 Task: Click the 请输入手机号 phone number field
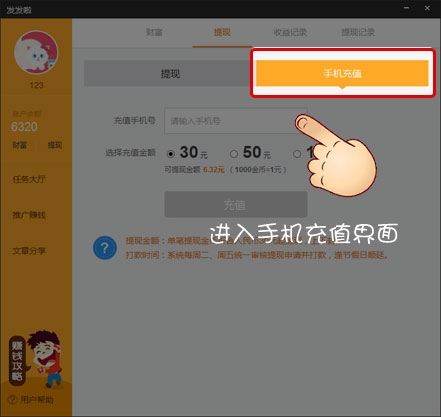coord(235,121)
